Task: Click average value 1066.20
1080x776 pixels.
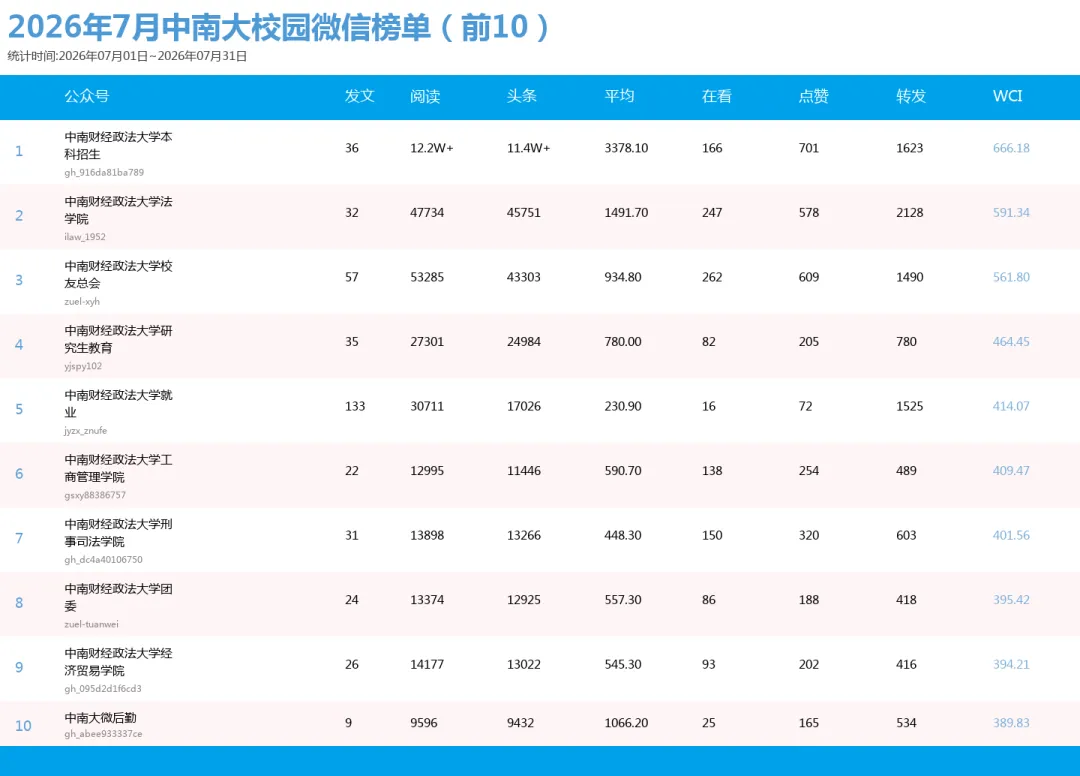Action: point(626,723)
